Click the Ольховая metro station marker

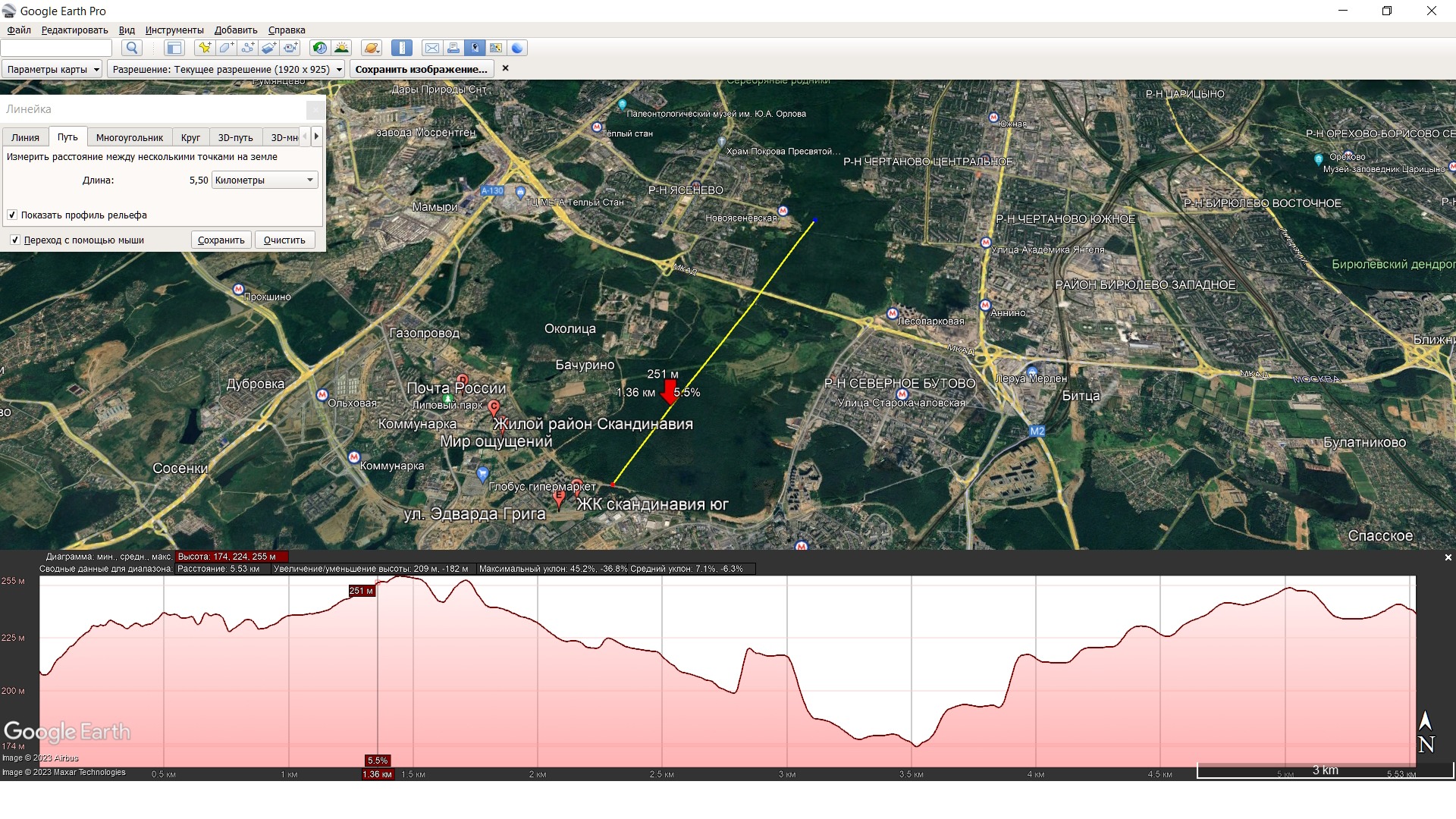(x=322, y=395)
